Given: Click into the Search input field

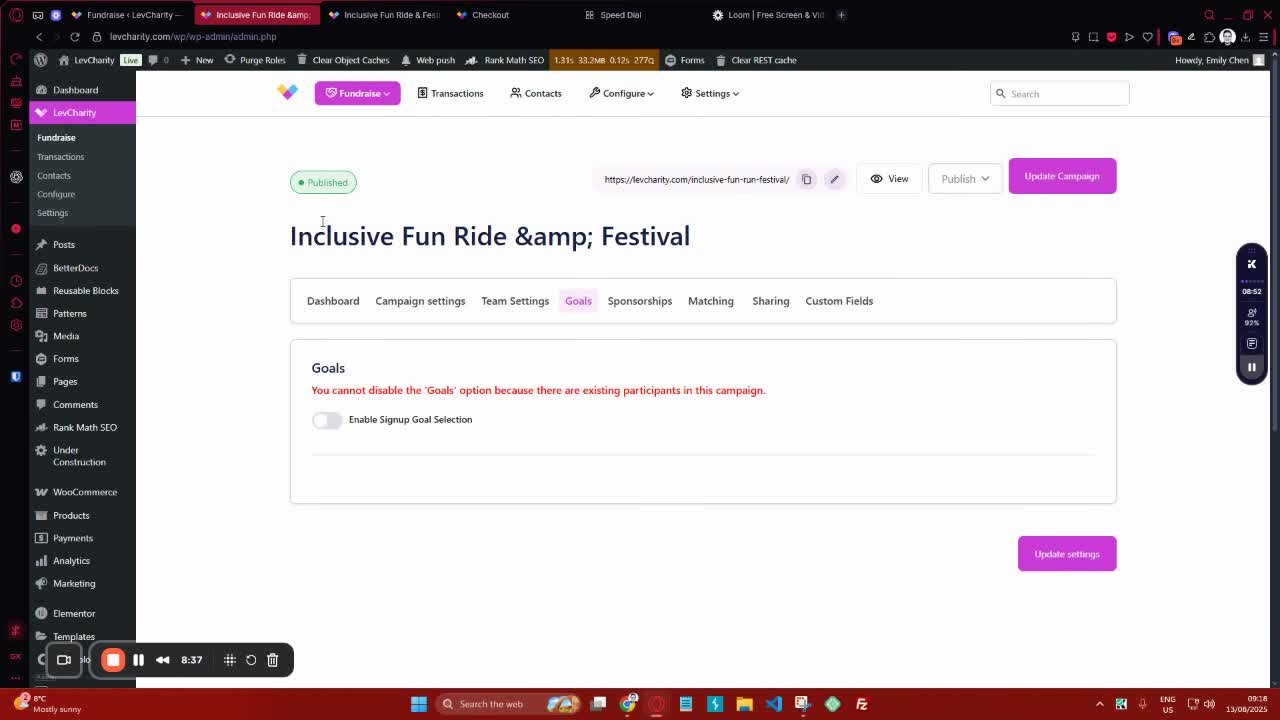Looking at the screenshot, I should (1066, 94).
